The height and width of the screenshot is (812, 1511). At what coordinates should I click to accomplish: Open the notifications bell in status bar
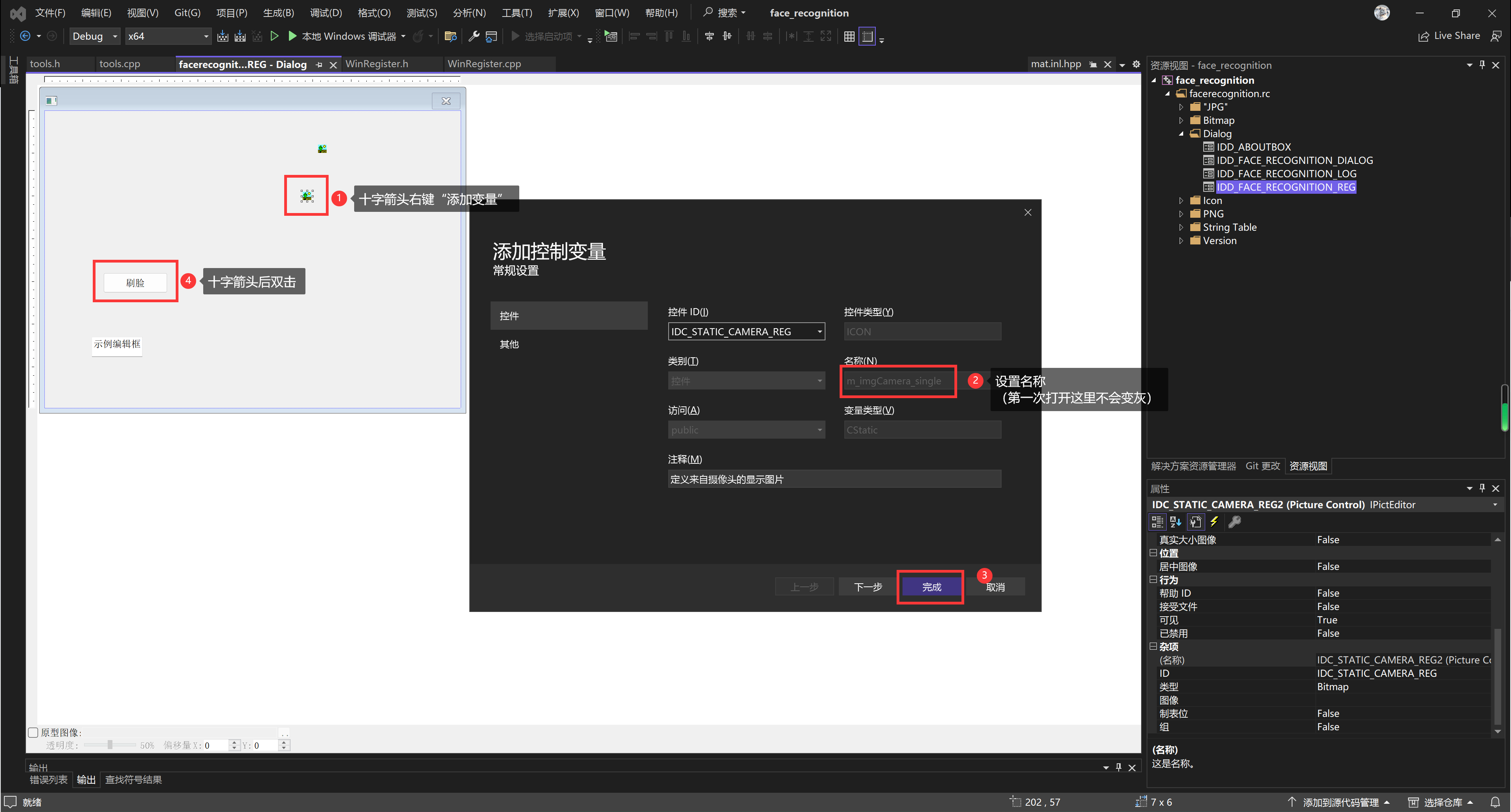(x=1495, y=802)
